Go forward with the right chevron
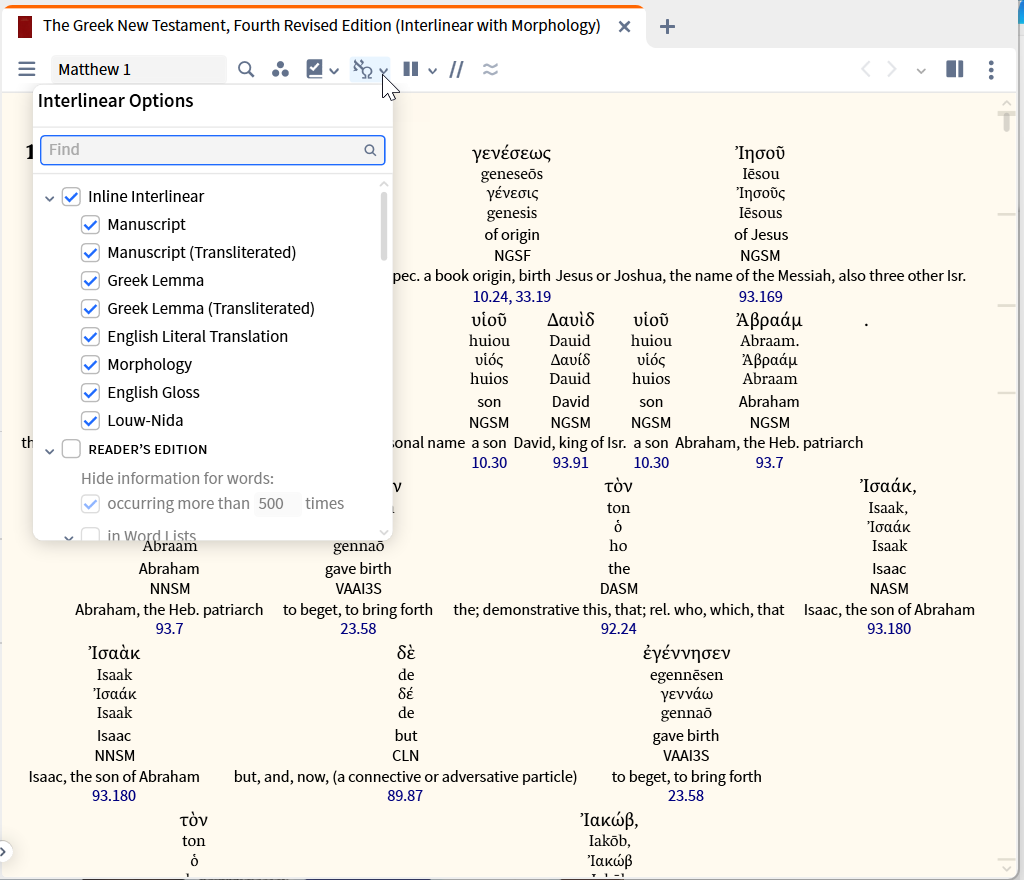This screenshot has width=1024, height=880. [891, 69]
